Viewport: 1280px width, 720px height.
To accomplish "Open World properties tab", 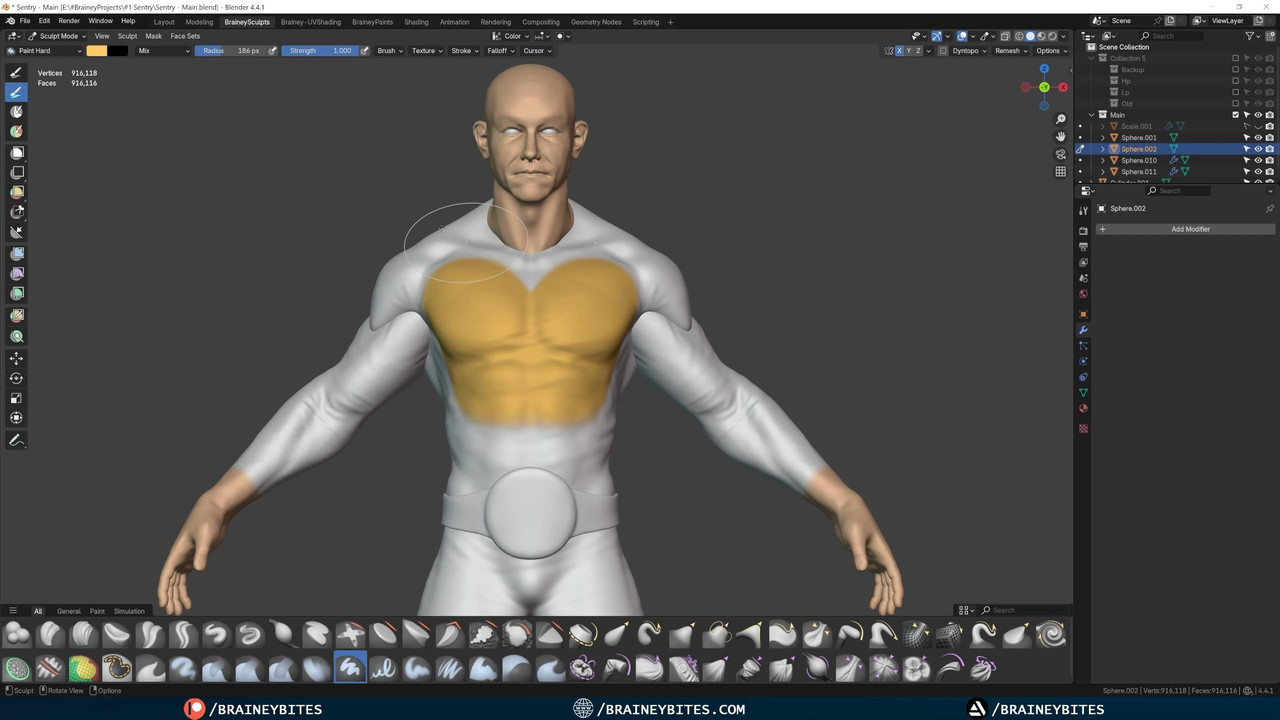I will point(1083,294).
